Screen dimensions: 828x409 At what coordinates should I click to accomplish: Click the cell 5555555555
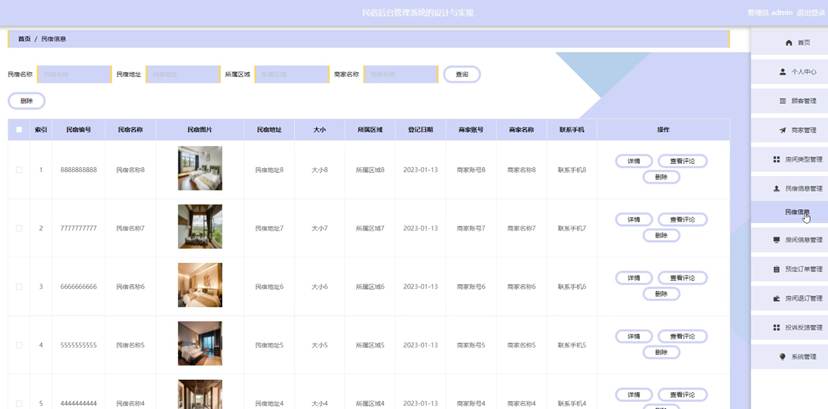[79, 345]
